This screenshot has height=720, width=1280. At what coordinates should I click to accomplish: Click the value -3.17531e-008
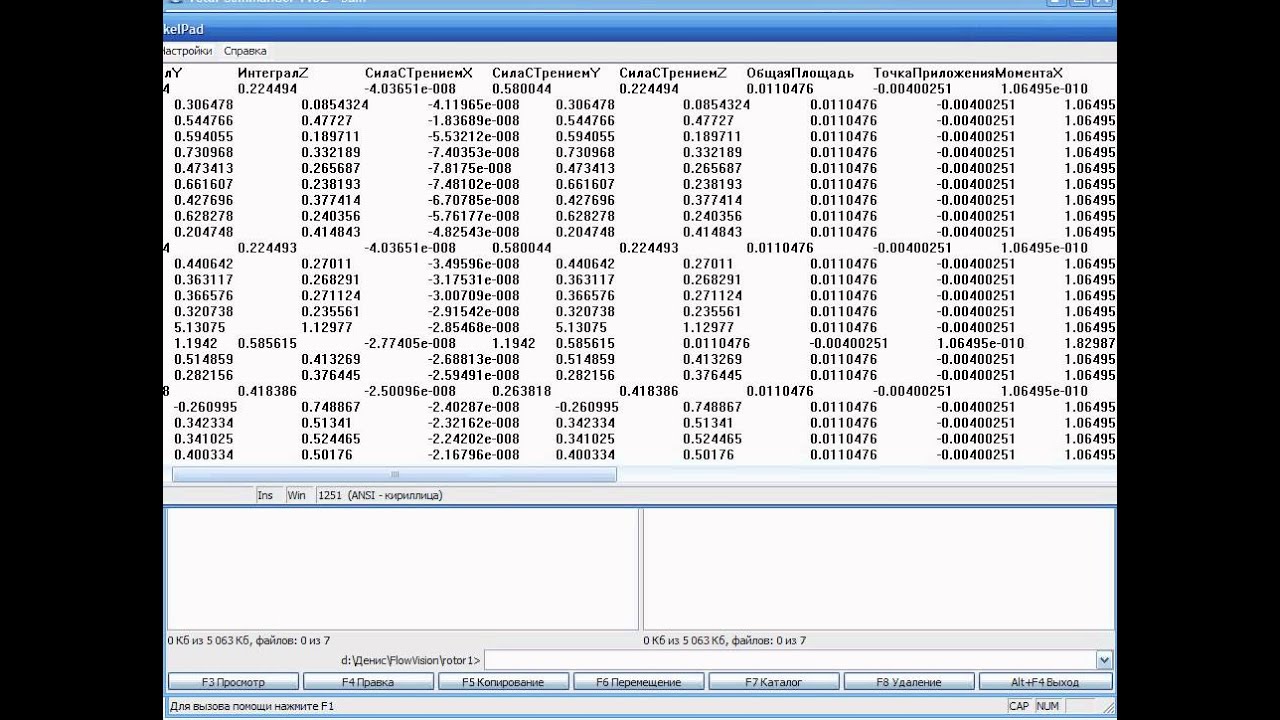coord(474,281)
